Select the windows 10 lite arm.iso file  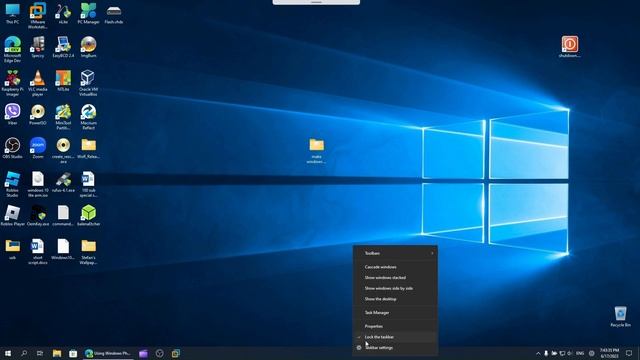point(38,184)
